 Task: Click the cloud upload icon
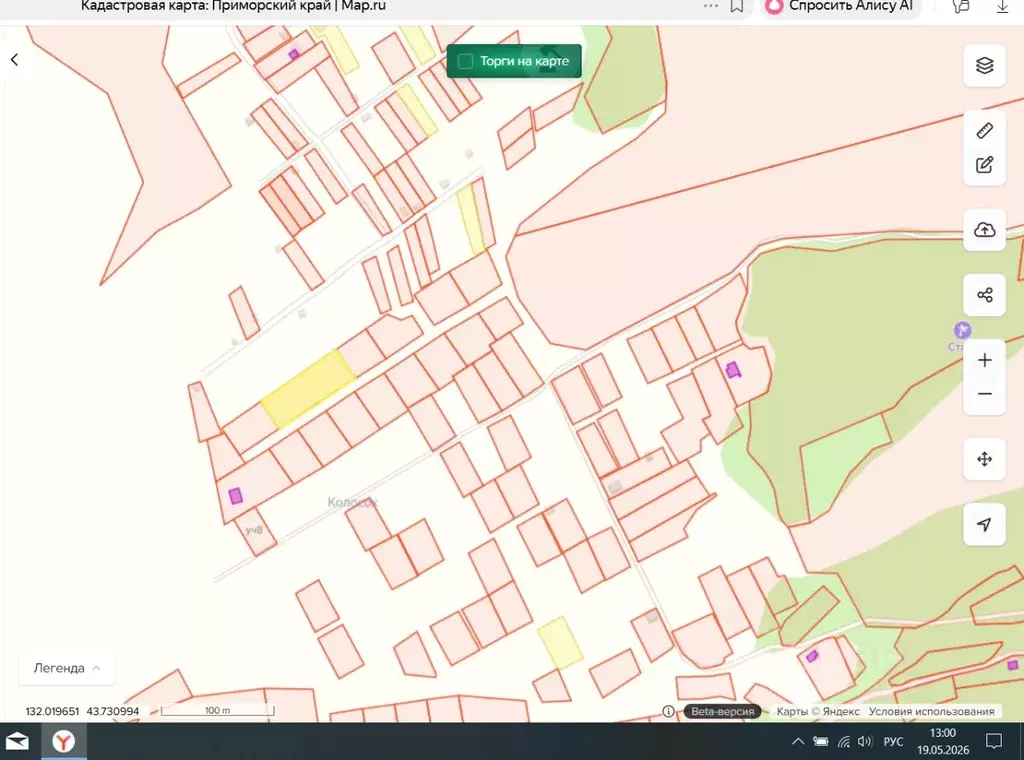[x=984, y=230]
